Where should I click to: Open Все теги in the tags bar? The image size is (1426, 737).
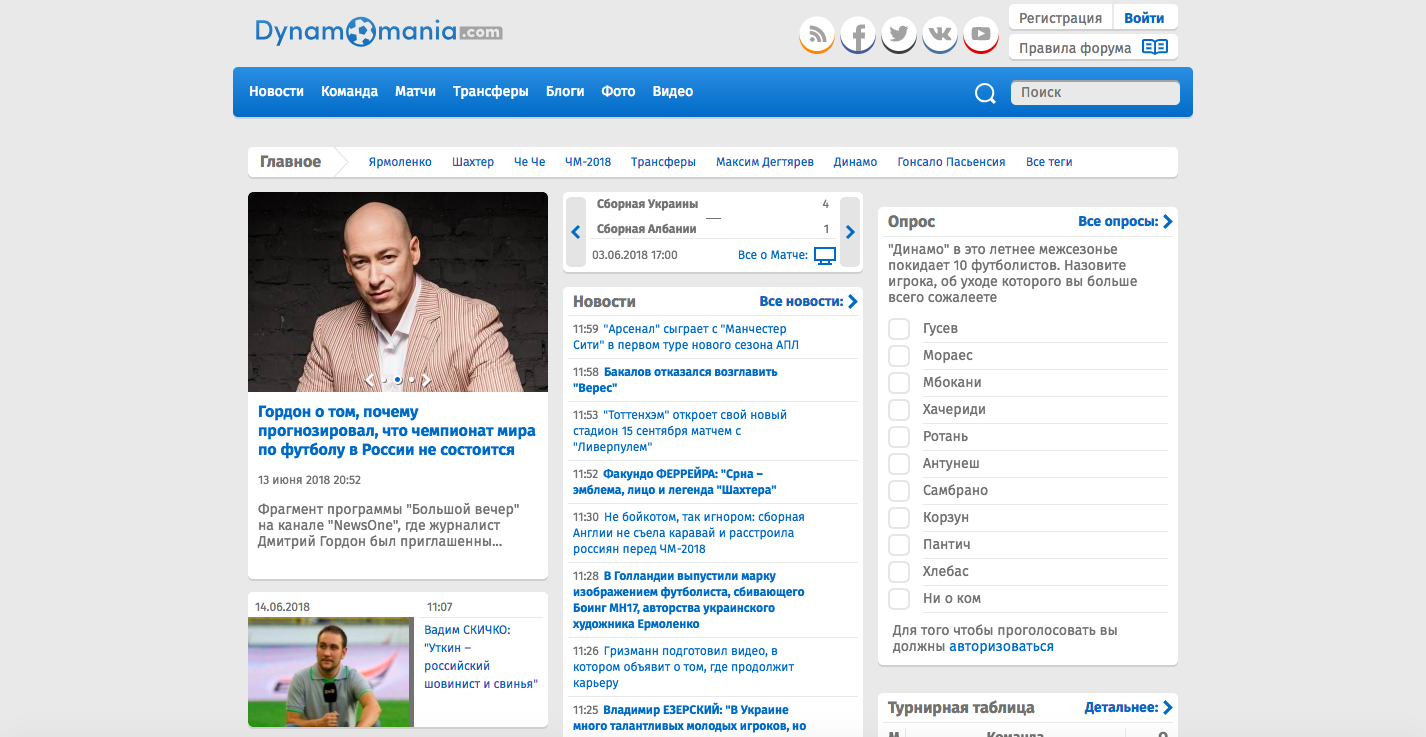[x=1049, y=162]
